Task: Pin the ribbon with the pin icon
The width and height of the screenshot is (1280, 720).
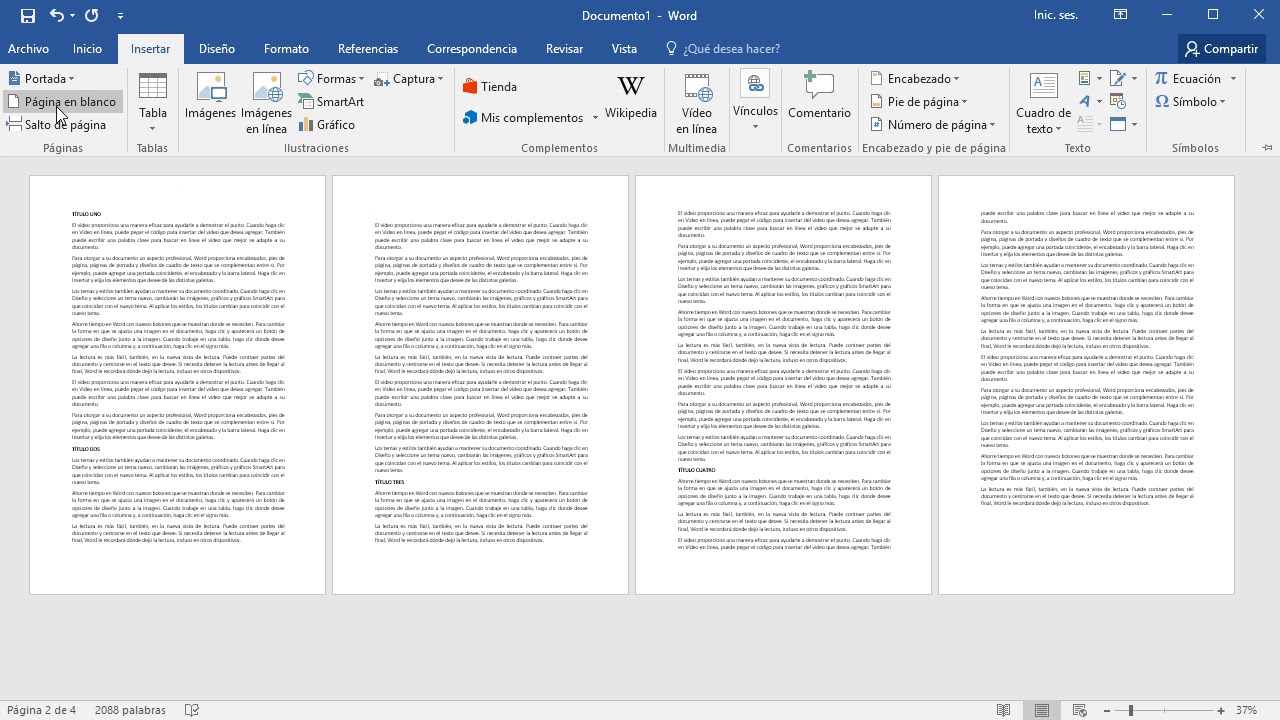Action: (1267, 148)
